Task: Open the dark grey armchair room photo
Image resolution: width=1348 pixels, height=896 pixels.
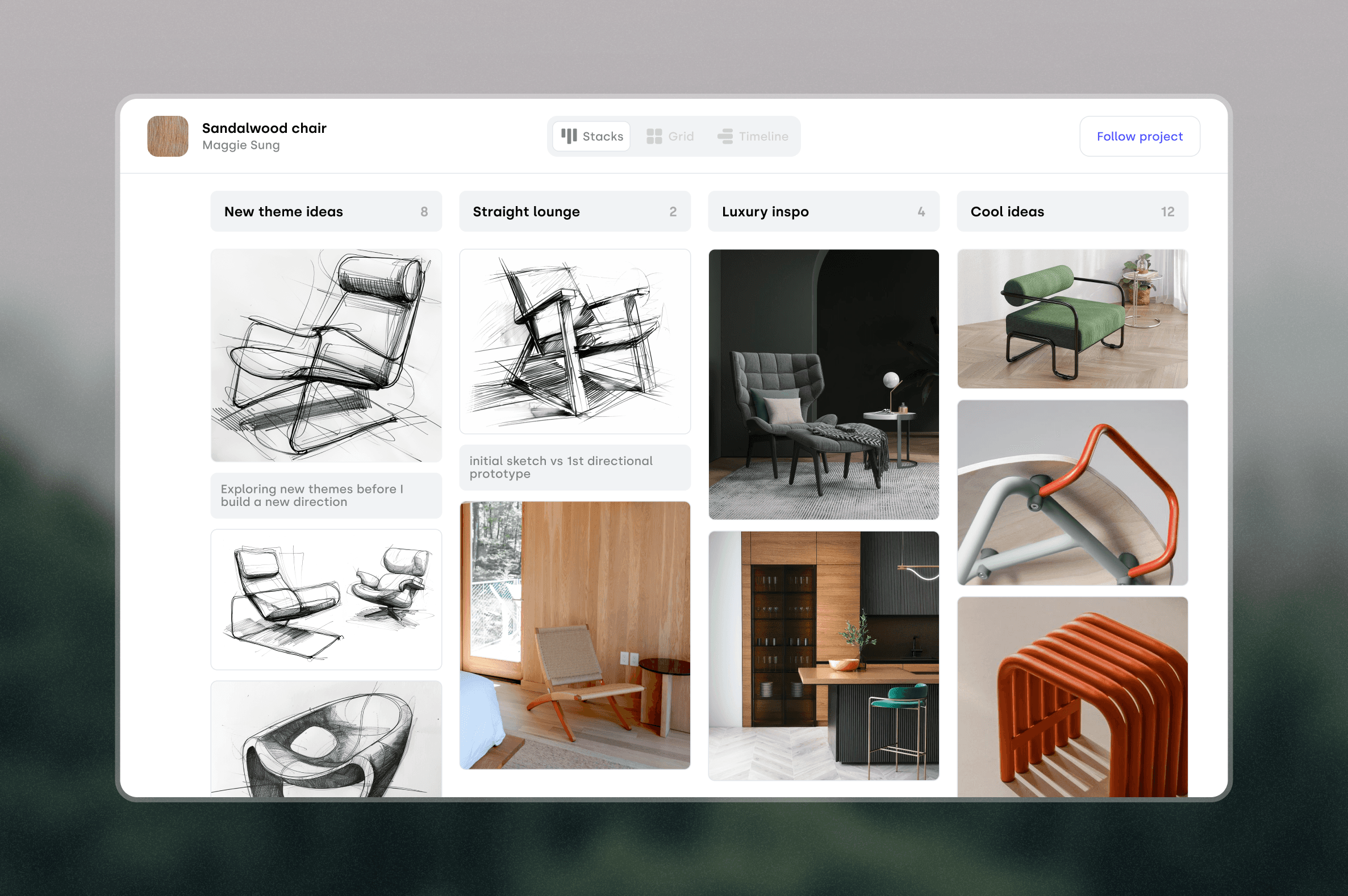Action: 823,384
